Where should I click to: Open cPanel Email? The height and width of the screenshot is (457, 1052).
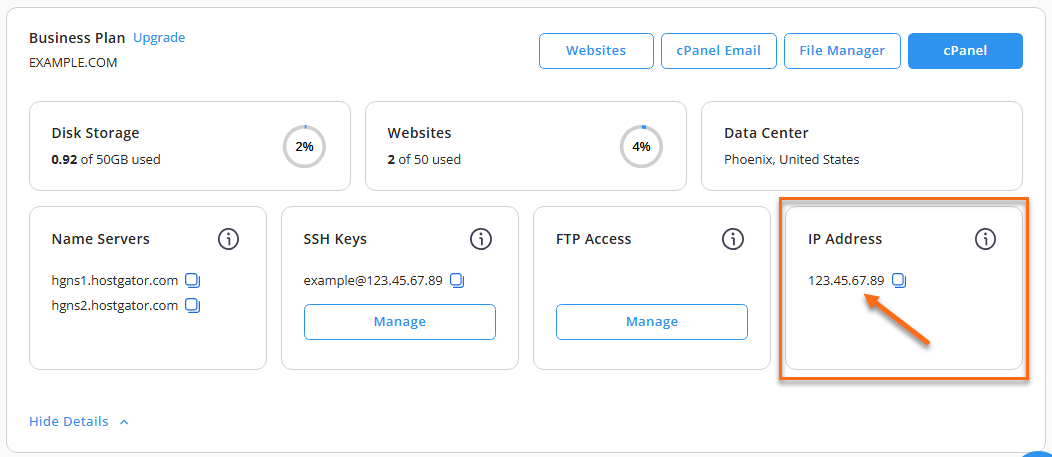(719, 51)
